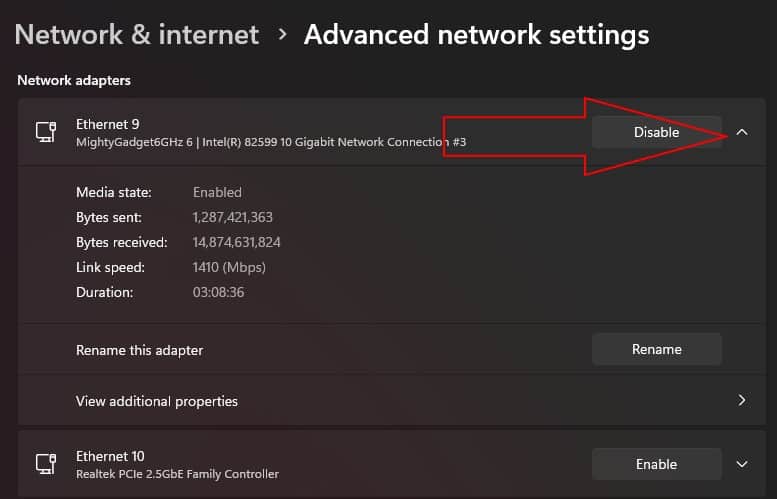The height and width of the screenshot is (499, 777).
Task: Disable the Ethernet 9 adapter
Action: (x=656, y=132)
